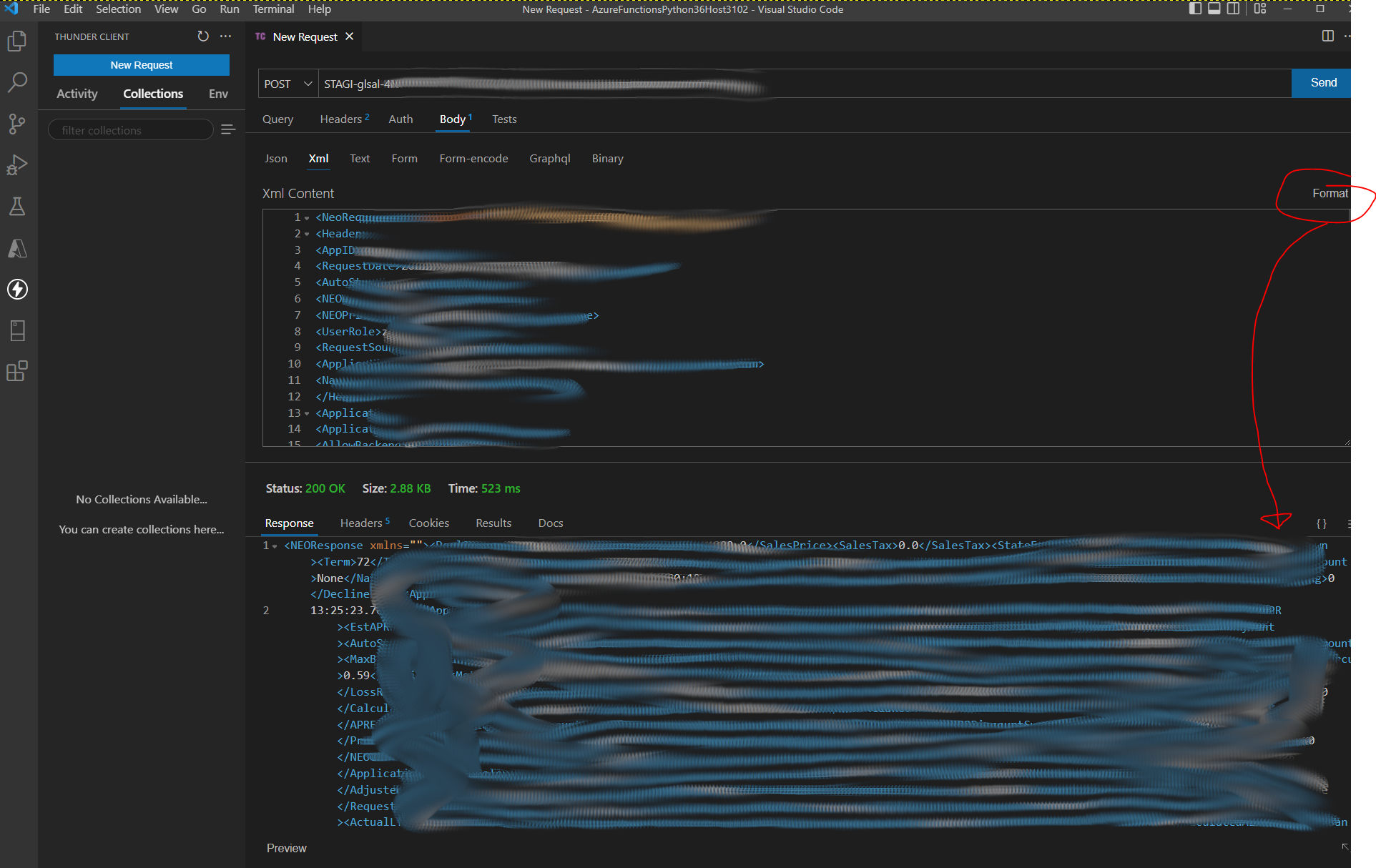Collapse line 1 NeoRequest fold arrow
The width and height of the screenshot is (1376, 868).
(308, 217)
